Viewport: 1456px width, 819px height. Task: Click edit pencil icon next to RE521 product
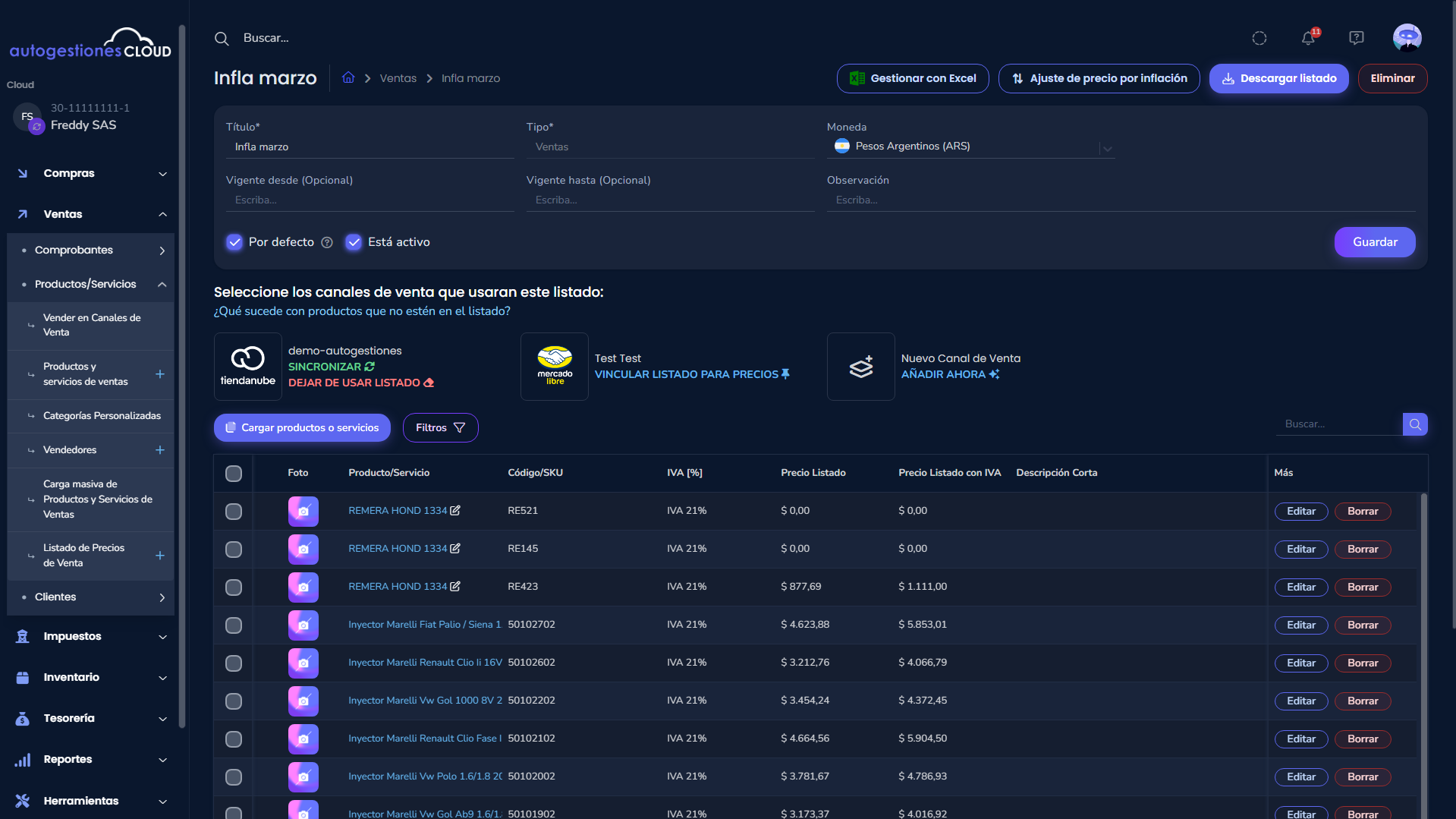point(455,511)
